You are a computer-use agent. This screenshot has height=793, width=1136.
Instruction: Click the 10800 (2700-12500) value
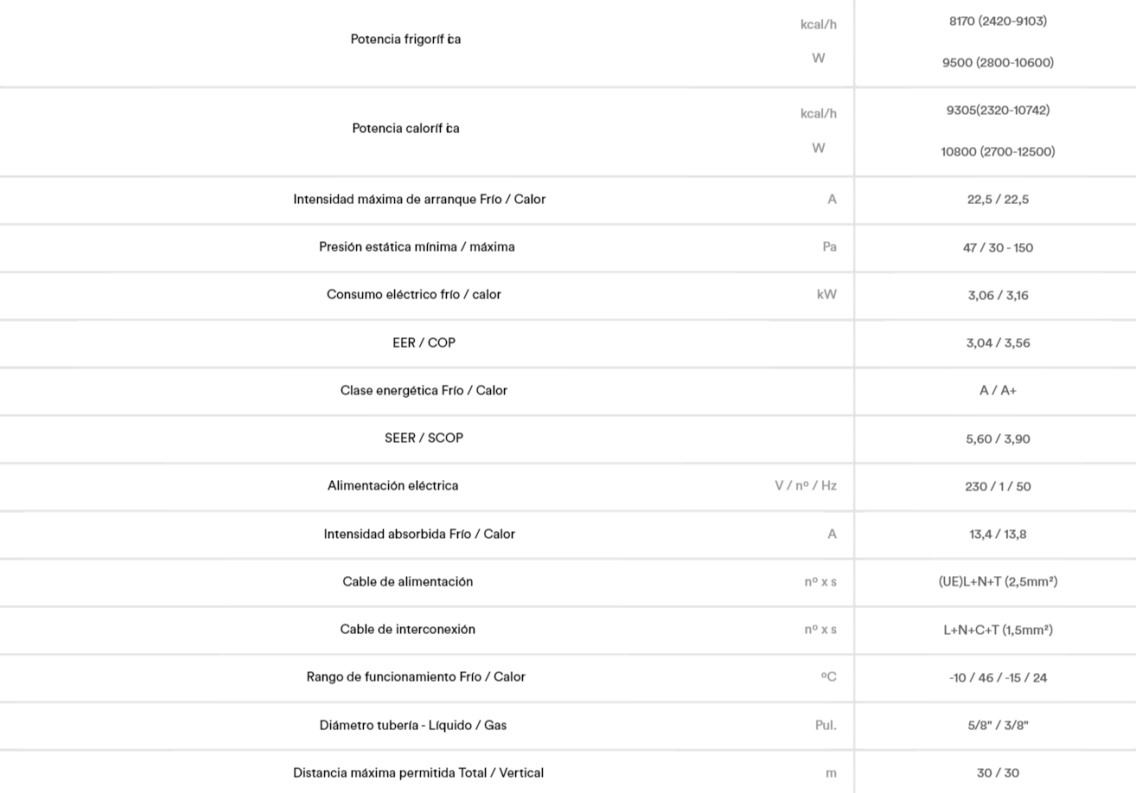point(997,151)
